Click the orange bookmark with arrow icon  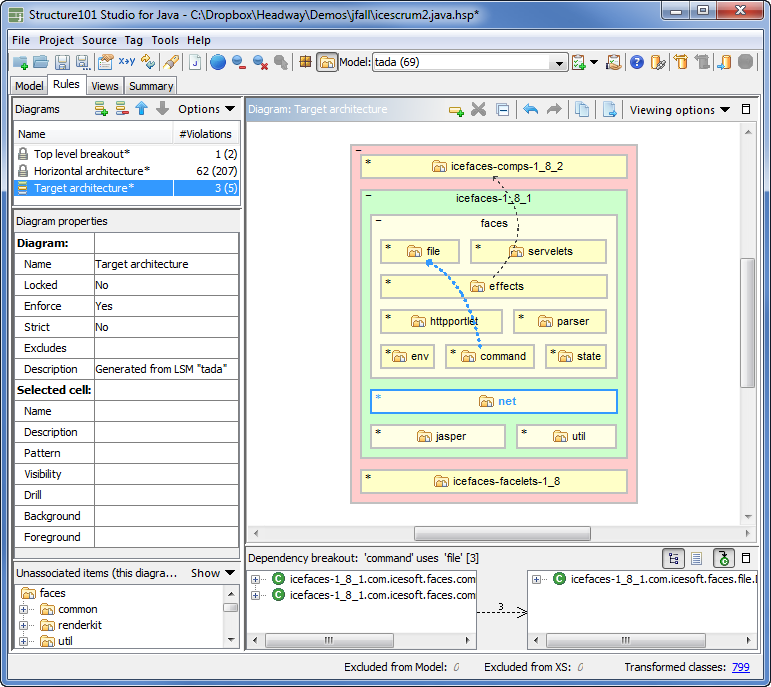(x=724, y=62)
